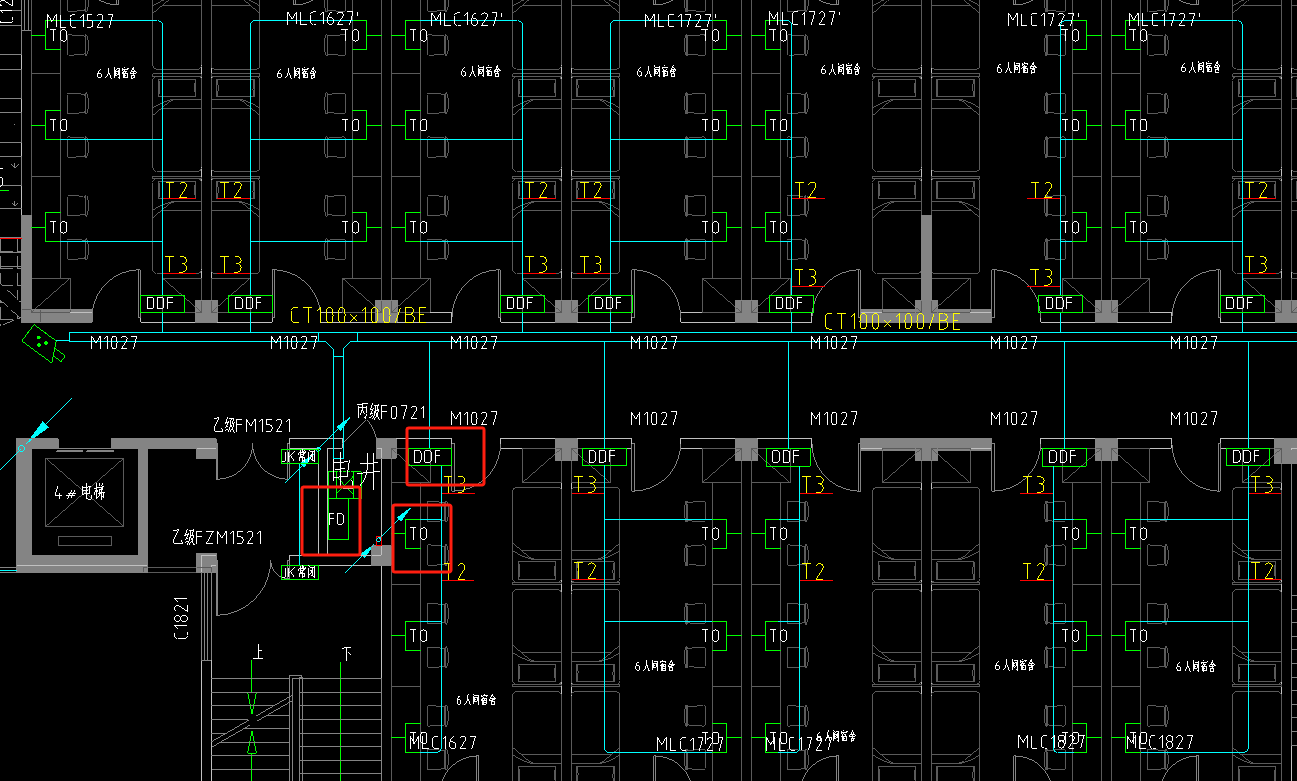Click the FD distribution box in 电井
The image size is (1297, 781).
click(337, 519)
